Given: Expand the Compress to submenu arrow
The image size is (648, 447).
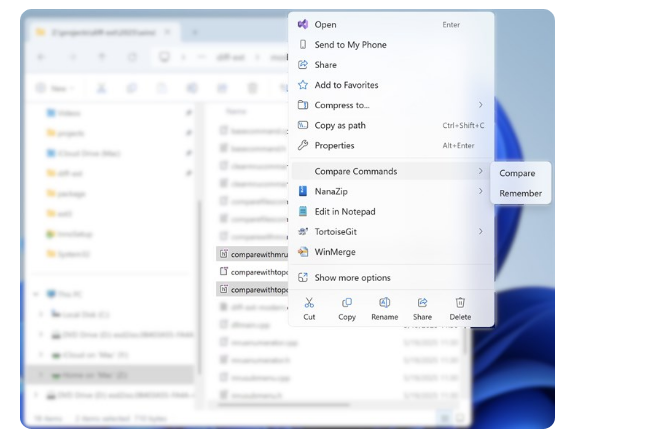Looking at the screenshot, I should point(480,105).
